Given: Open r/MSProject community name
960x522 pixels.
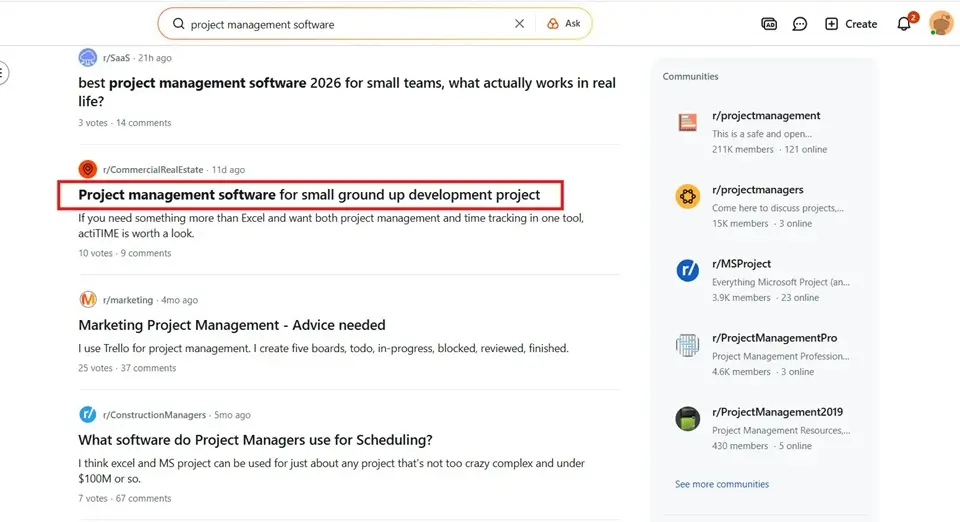Looking at the screenshot, I should click(x=741, y=264).
